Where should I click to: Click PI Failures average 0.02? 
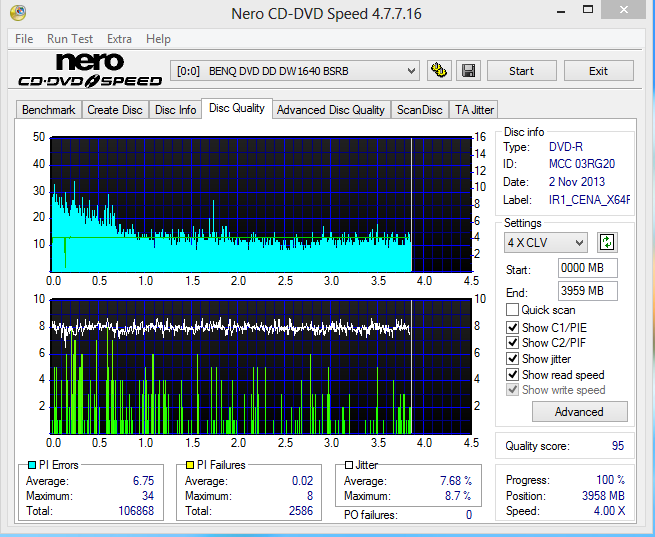(x=302, y=481)
